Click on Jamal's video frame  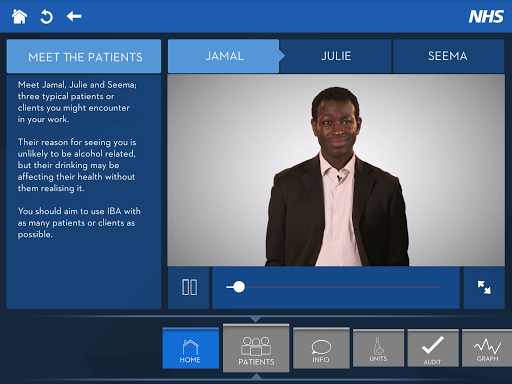click(336, 170)
